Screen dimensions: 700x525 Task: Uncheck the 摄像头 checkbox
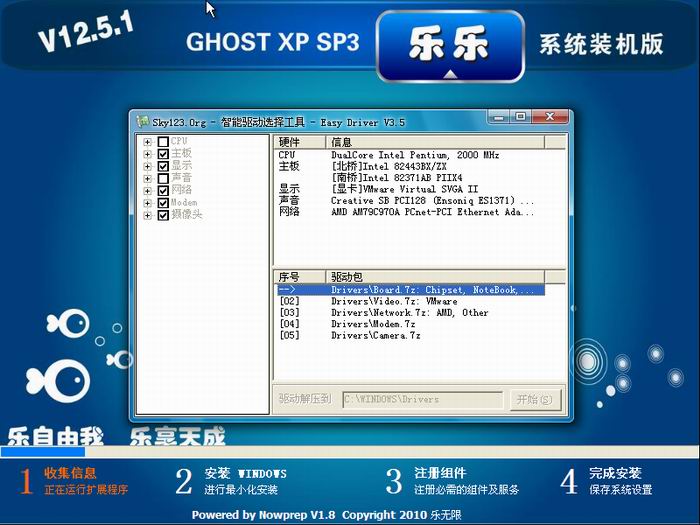click(163, 215)
